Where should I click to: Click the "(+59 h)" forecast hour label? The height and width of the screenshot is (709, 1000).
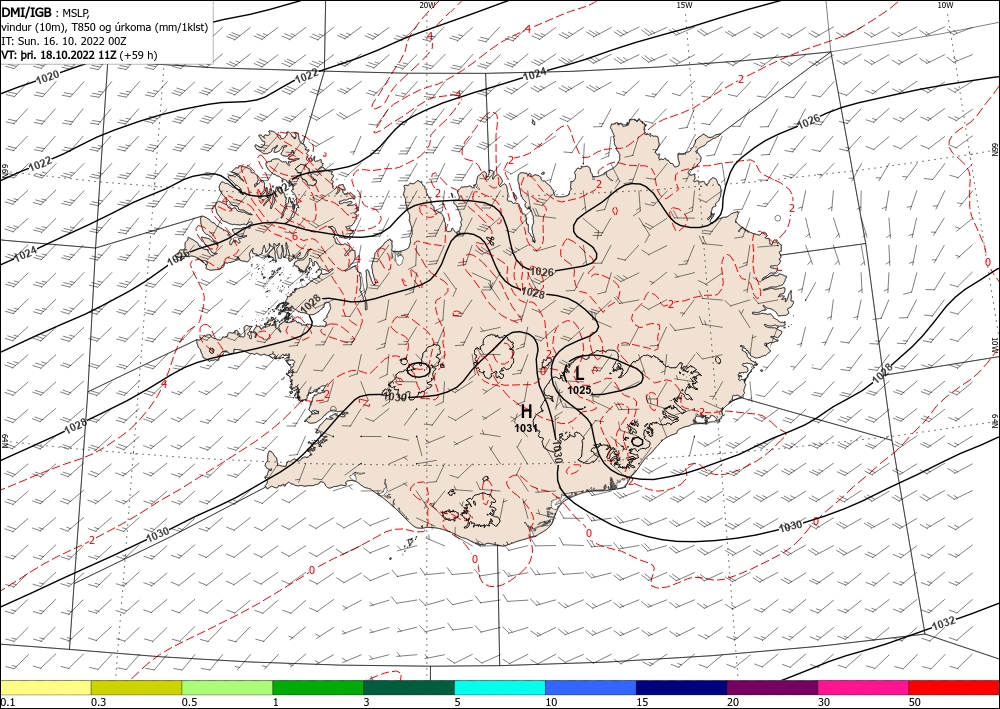138,55
